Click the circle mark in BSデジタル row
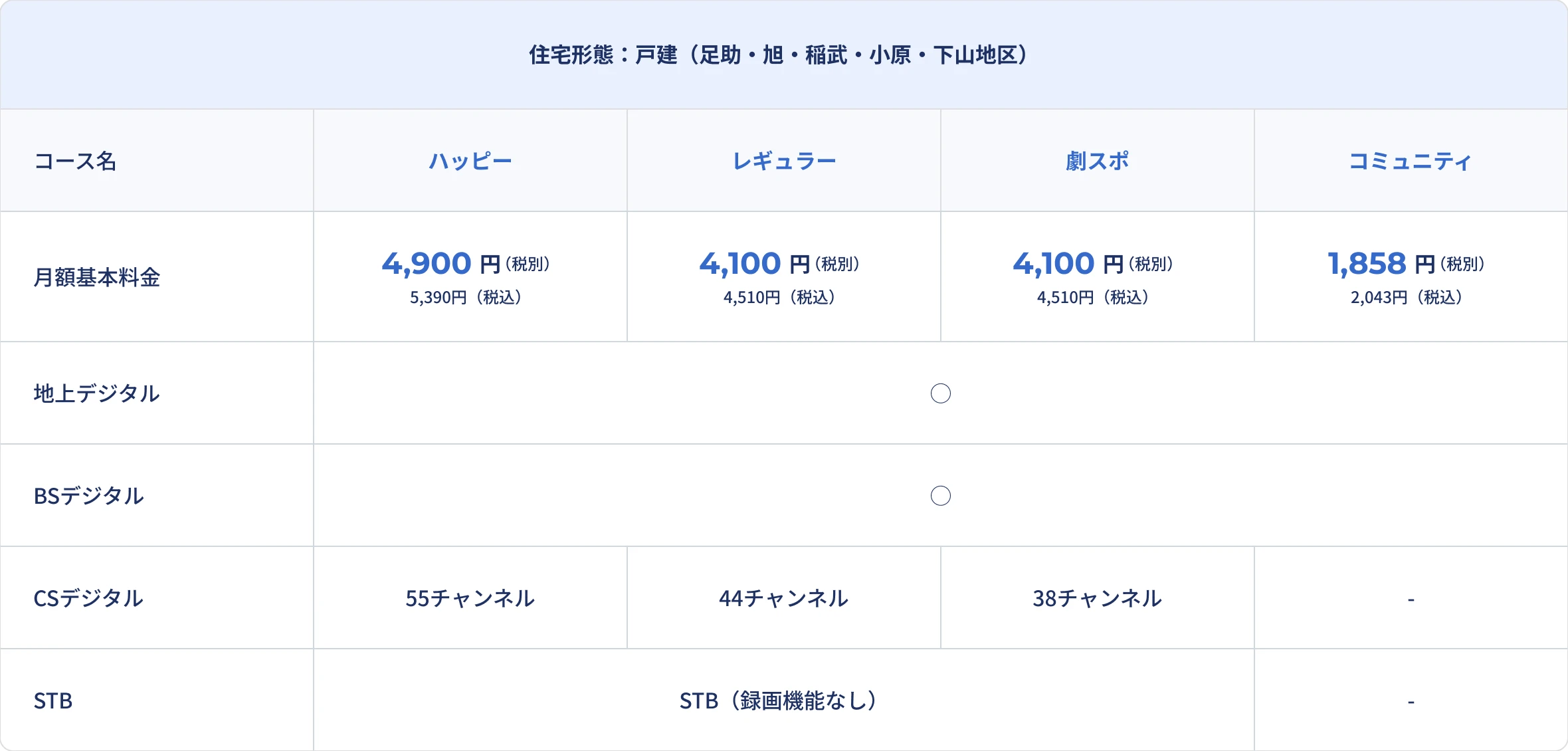The height and width of the screenshot is (751, 1568). coord(940,496)
